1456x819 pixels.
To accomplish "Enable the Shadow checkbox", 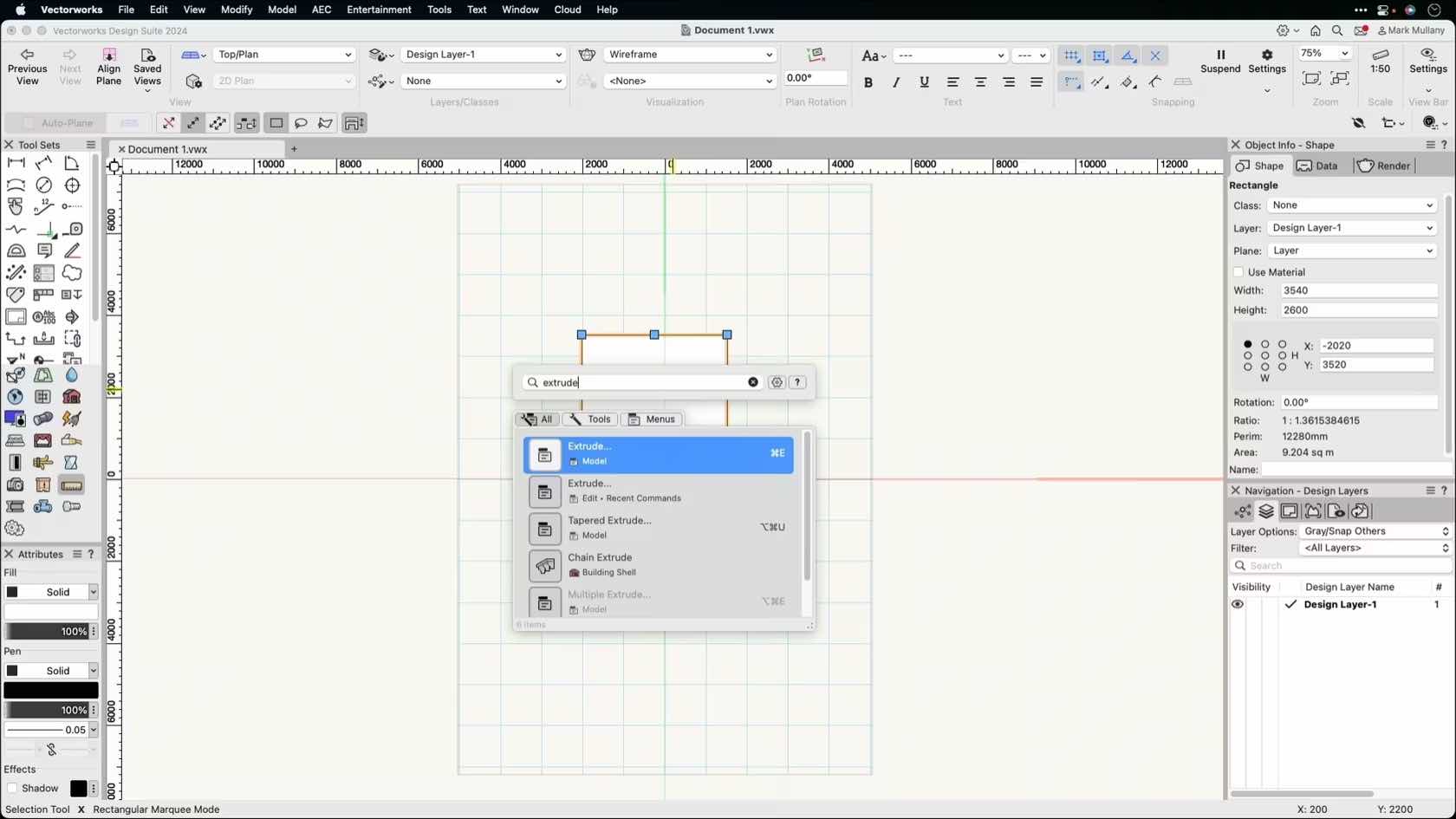I will click(x=12, y=789).
